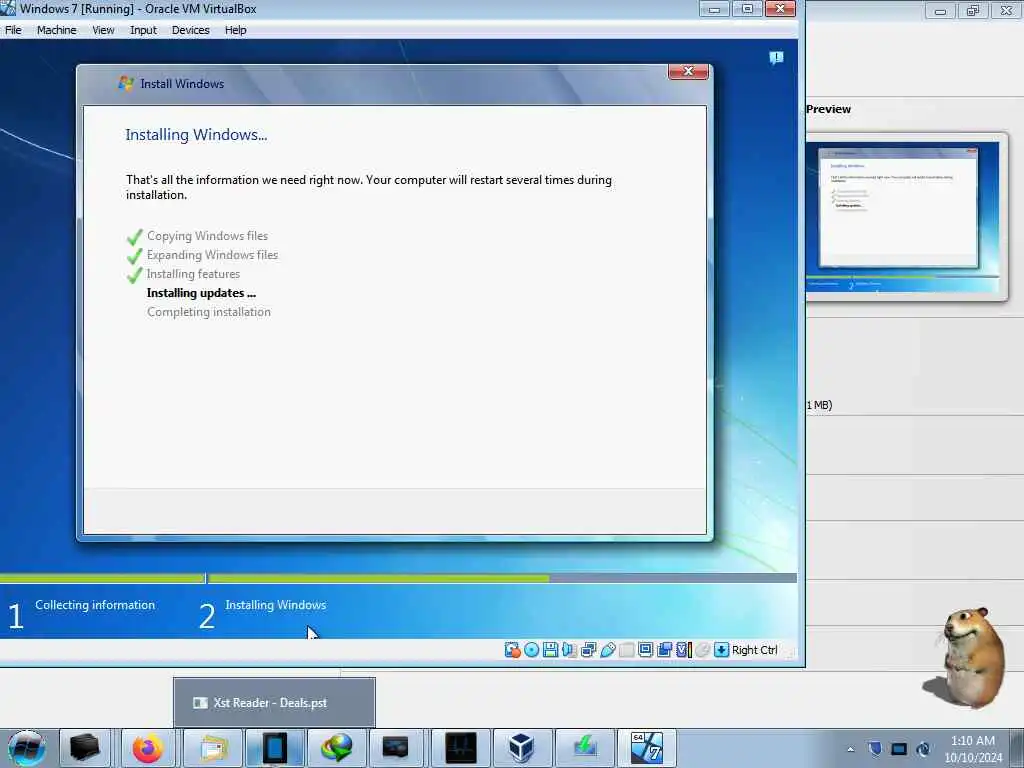Click the Xst Reader - Deals.pst taskbar preview
1024x768 pixels.
point(274,703)
